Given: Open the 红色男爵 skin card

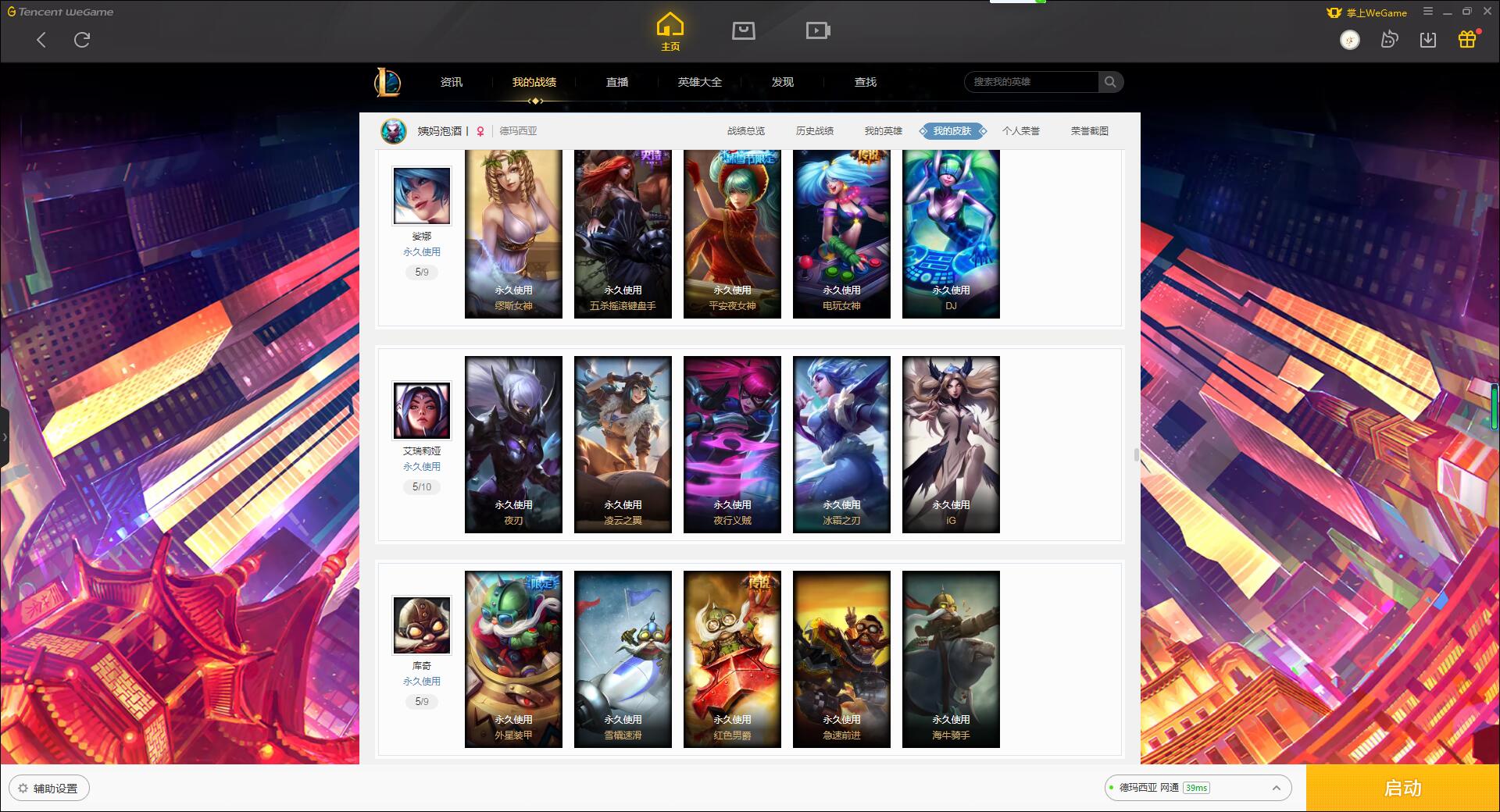Looking at the screenshot, I should [x=732, y=659].
